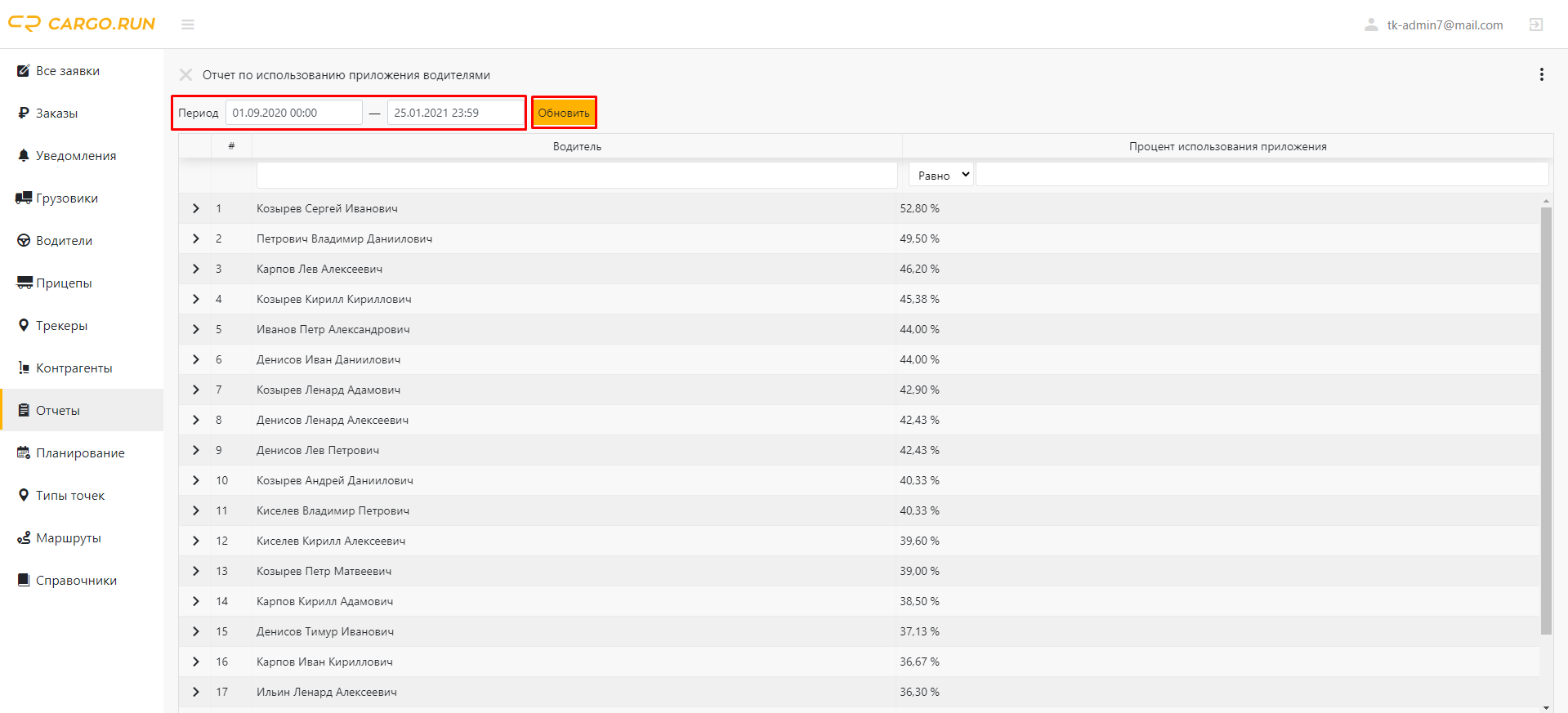Click the 45,38 % value

[919, 299]
